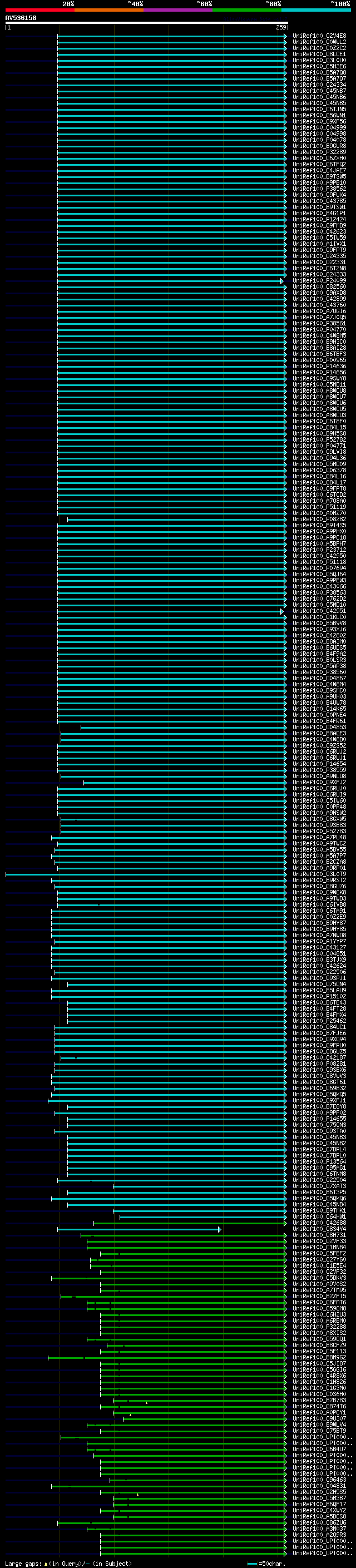Open hit UniRef100_Q84UC1
356x1568 pixels.
pyautogui.click(x=319, y=1027)
